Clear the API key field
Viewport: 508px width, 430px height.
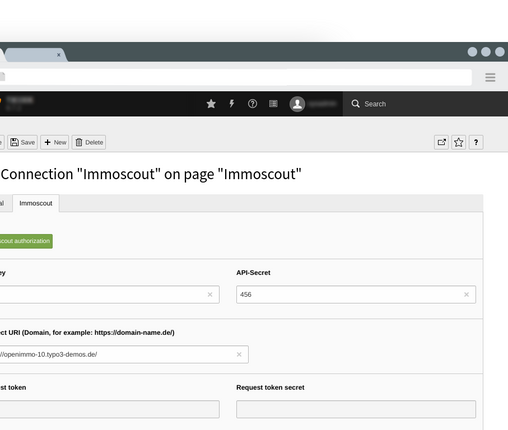pos(210,294)
